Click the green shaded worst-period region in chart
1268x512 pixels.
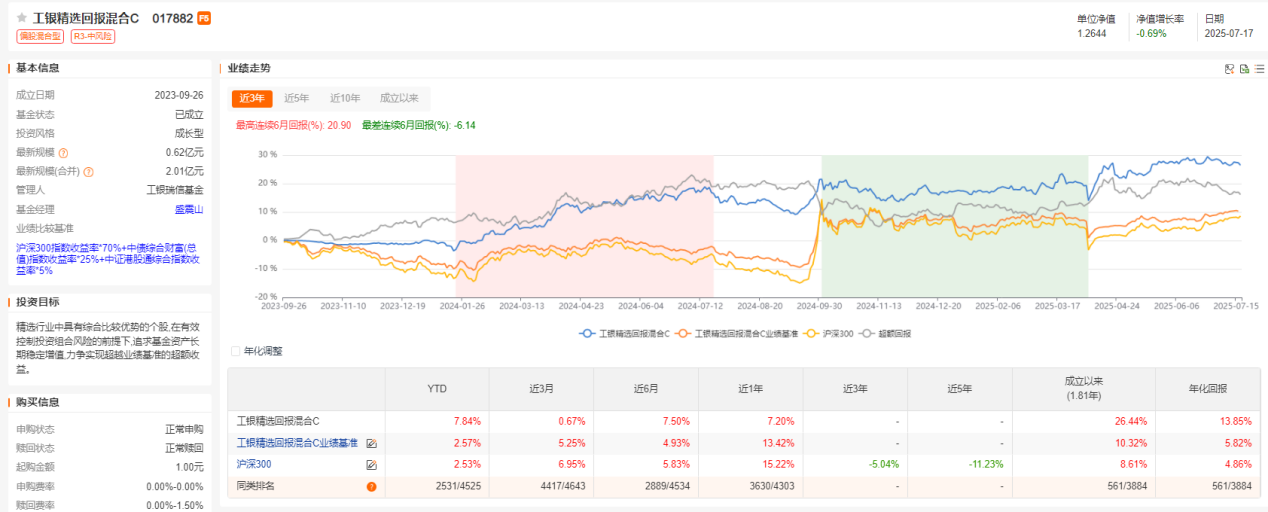click(954, 226)
